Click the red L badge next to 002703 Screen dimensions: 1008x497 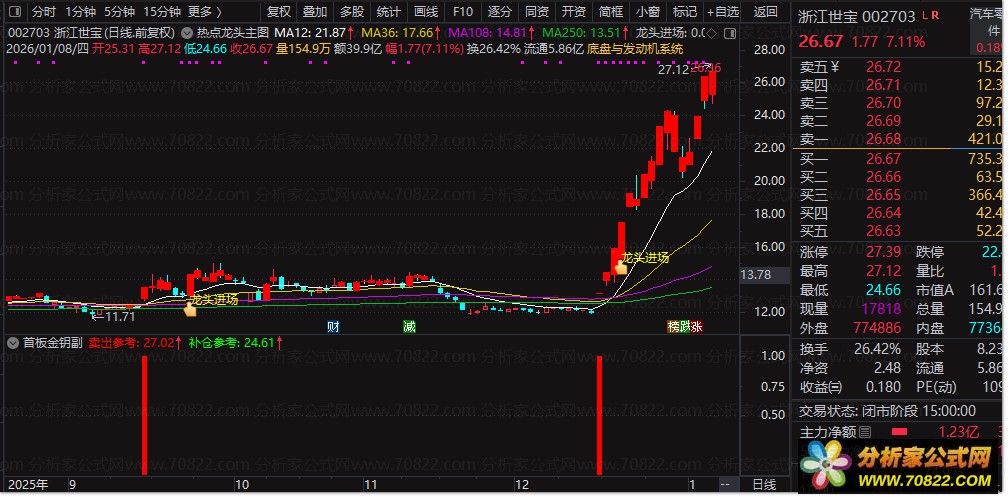click(924, 15)
